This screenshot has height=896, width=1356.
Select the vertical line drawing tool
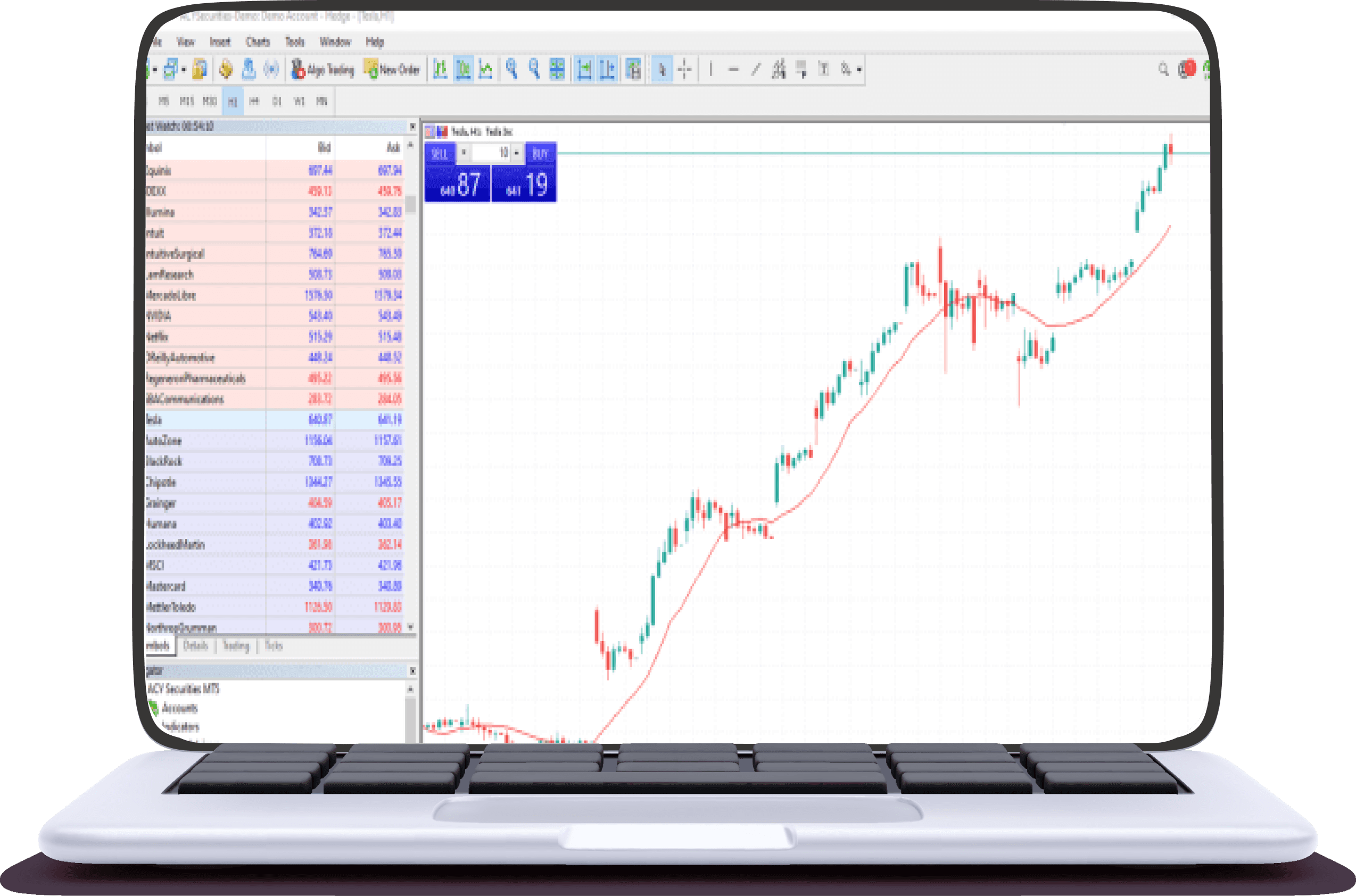coord(710,69)
